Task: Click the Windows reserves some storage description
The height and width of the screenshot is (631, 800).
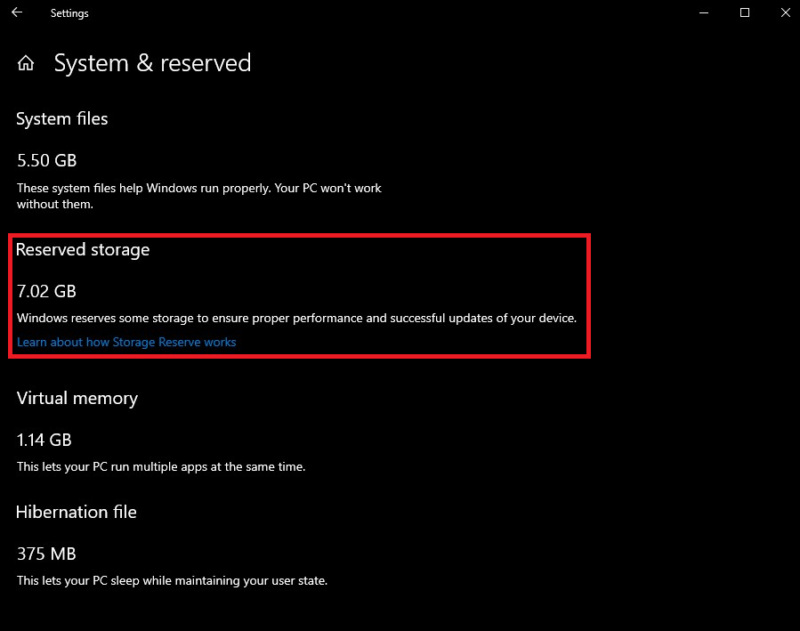Action: click(296, 318)
